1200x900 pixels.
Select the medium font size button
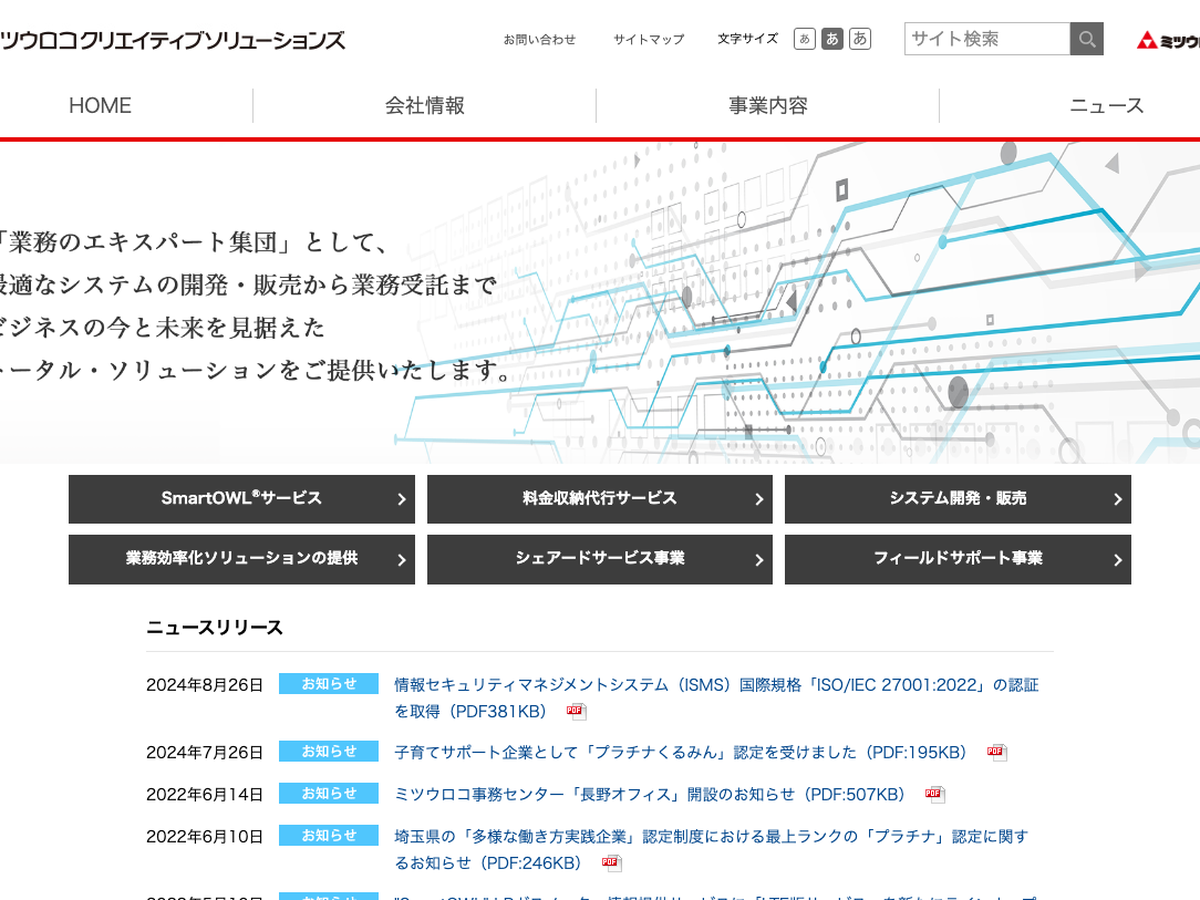pyautogui.click(x=832, y=39)
